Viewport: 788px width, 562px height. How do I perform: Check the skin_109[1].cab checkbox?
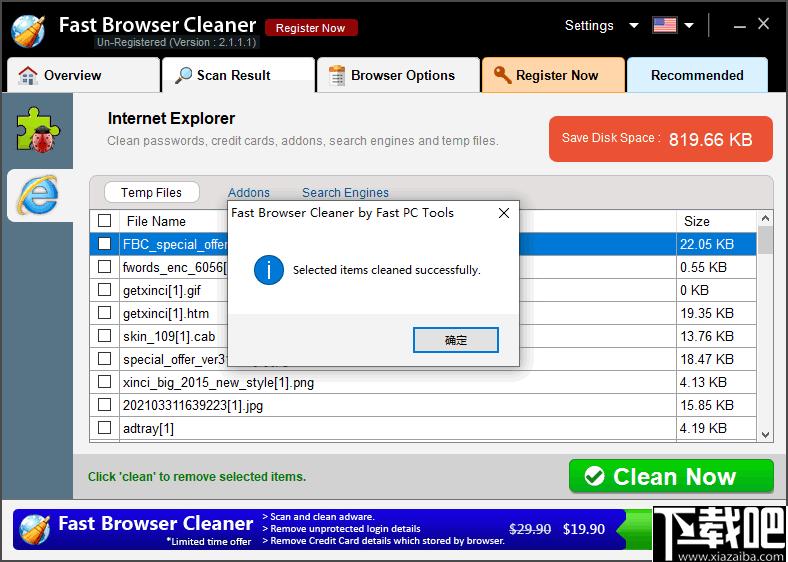pos(105,335)
